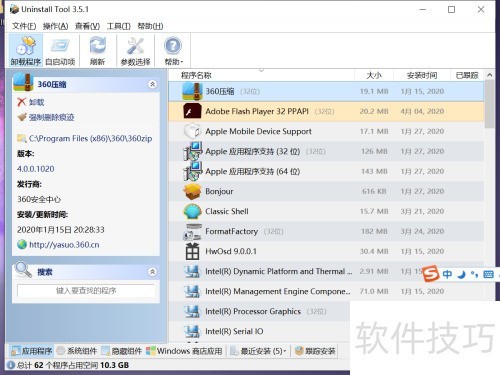The image size is (500, 375).
Task: Click the 4.0.0.1020 version value
Action: [36, 169]
